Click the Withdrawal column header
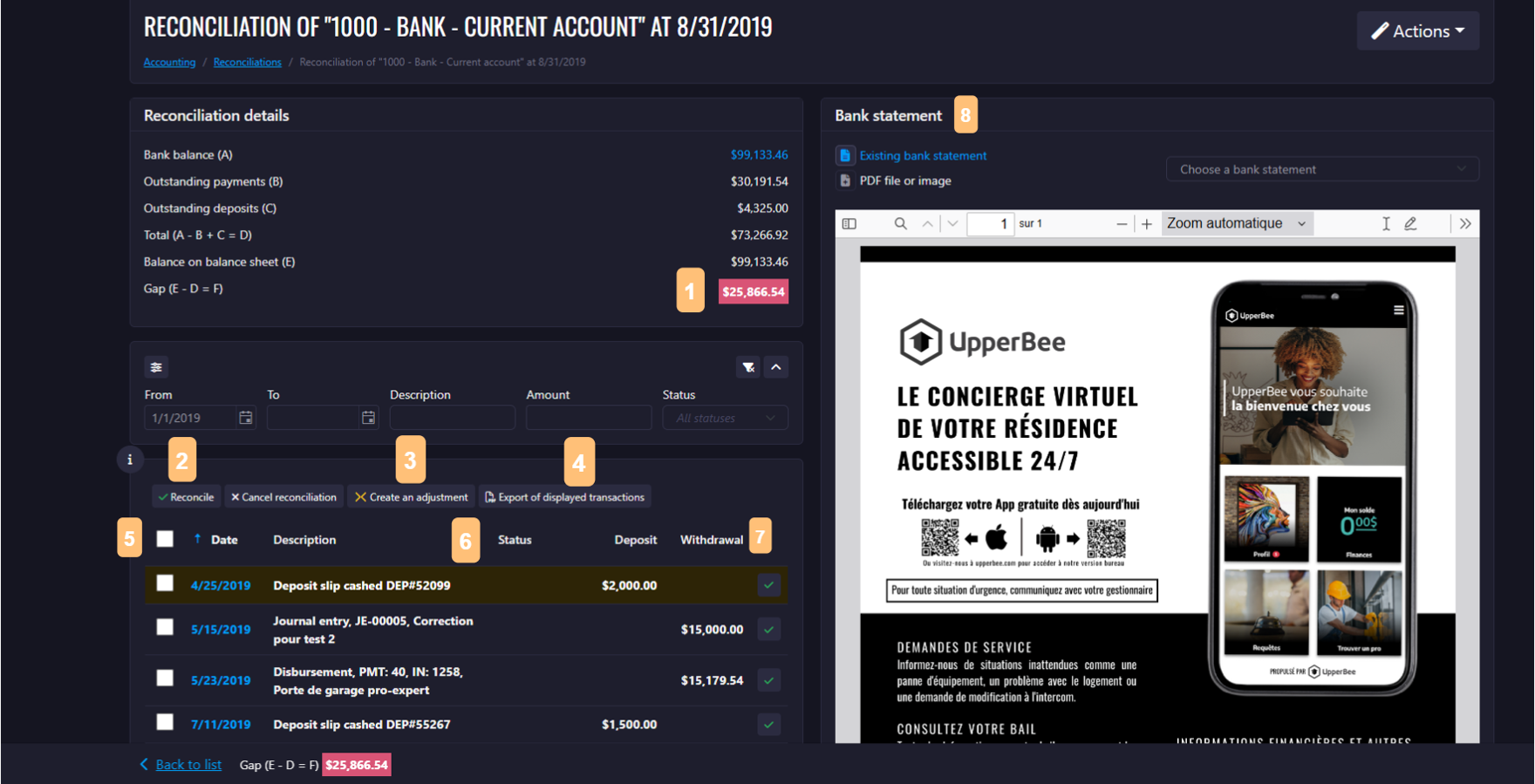The image size is (1535, 784). point(712,540)
